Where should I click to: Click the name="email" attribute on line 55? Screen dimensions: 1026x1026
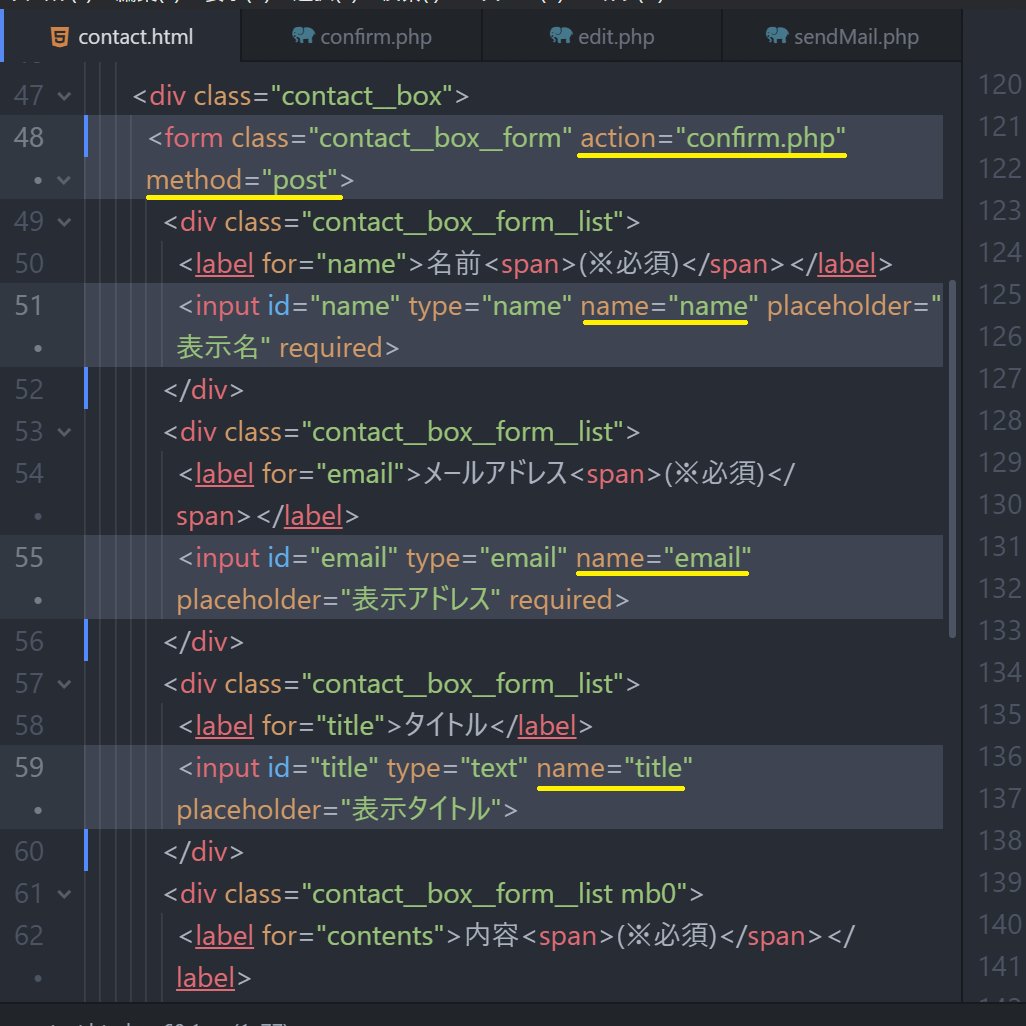[663, 557]
